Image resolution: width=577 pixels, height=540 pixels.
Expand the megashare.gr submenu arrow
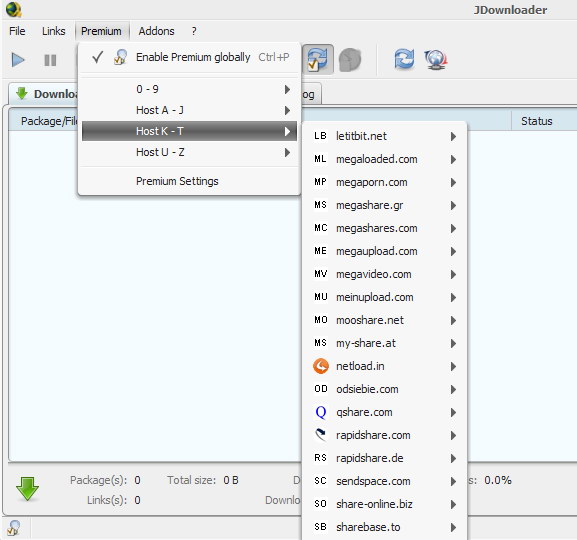[453, 205]
